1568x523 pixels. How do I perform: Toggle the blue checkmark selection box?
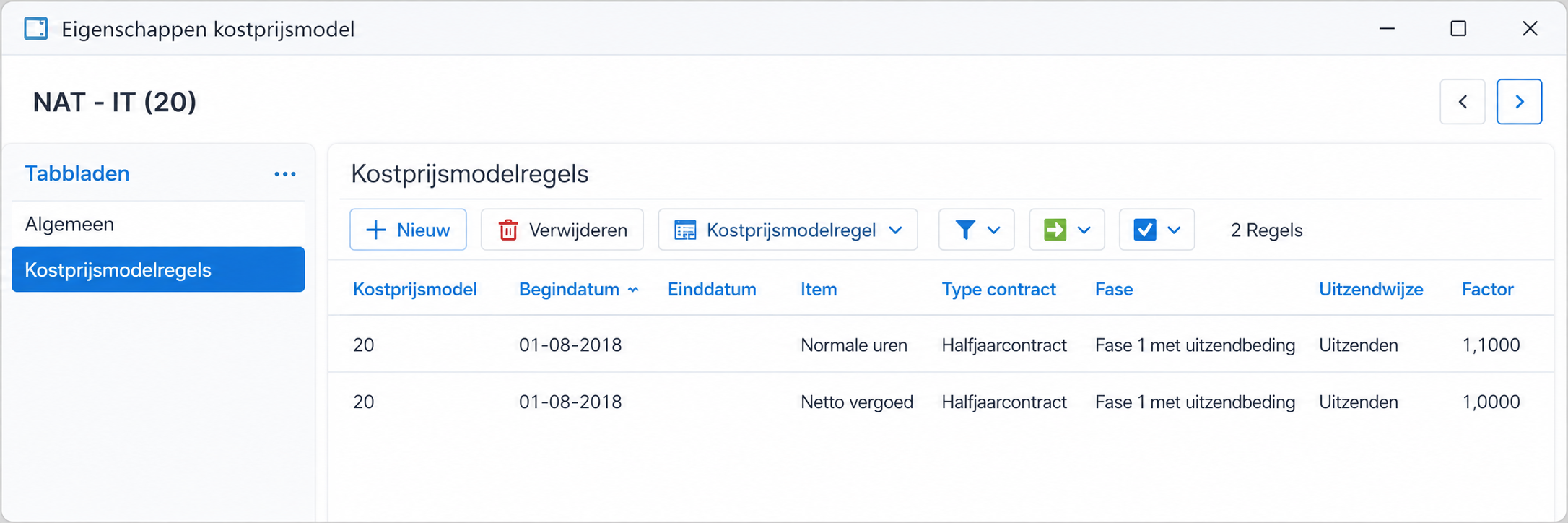point(1145,230)
